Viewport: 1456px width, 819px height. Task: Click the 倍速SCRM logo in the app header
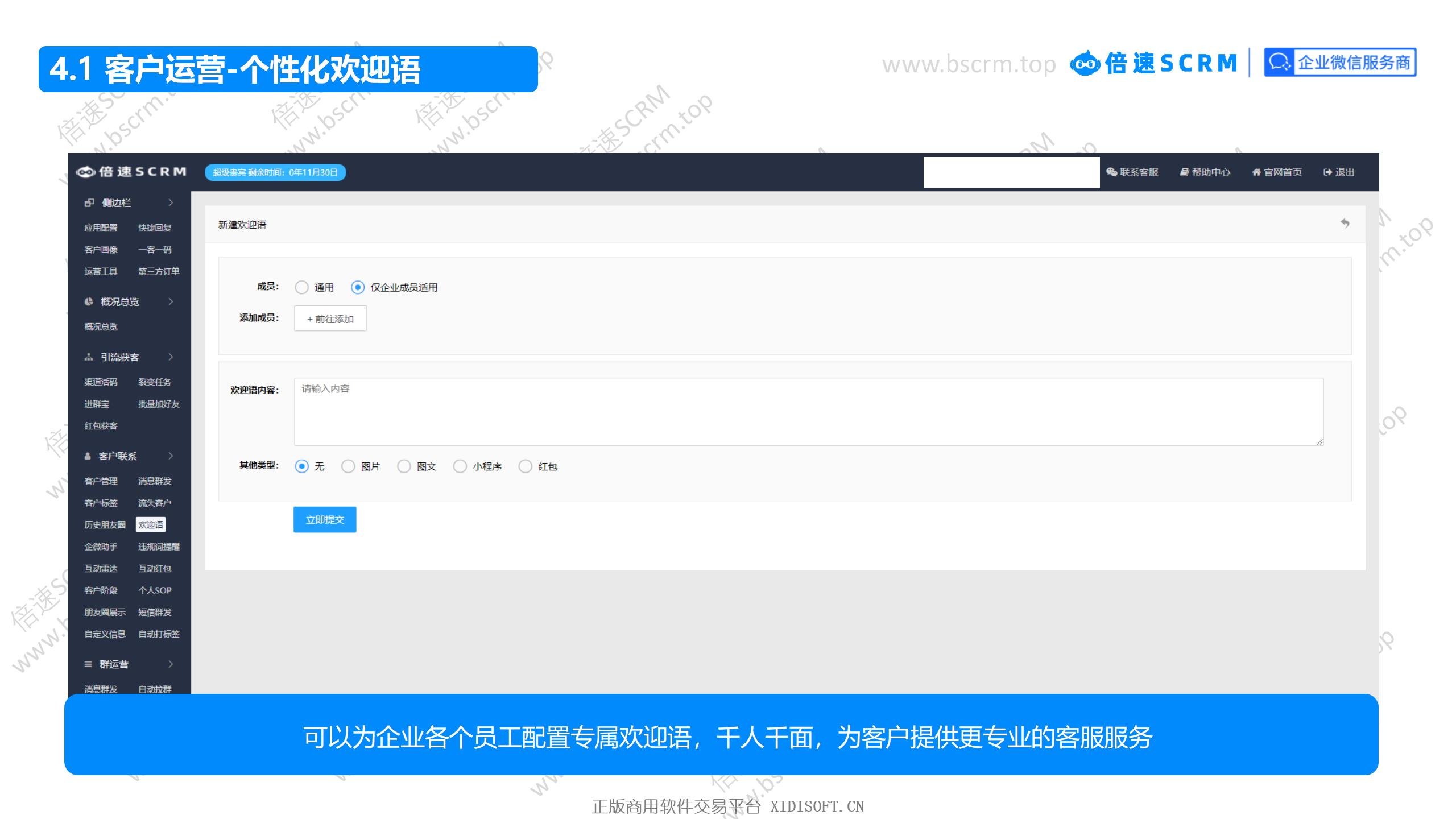point(131,172)
